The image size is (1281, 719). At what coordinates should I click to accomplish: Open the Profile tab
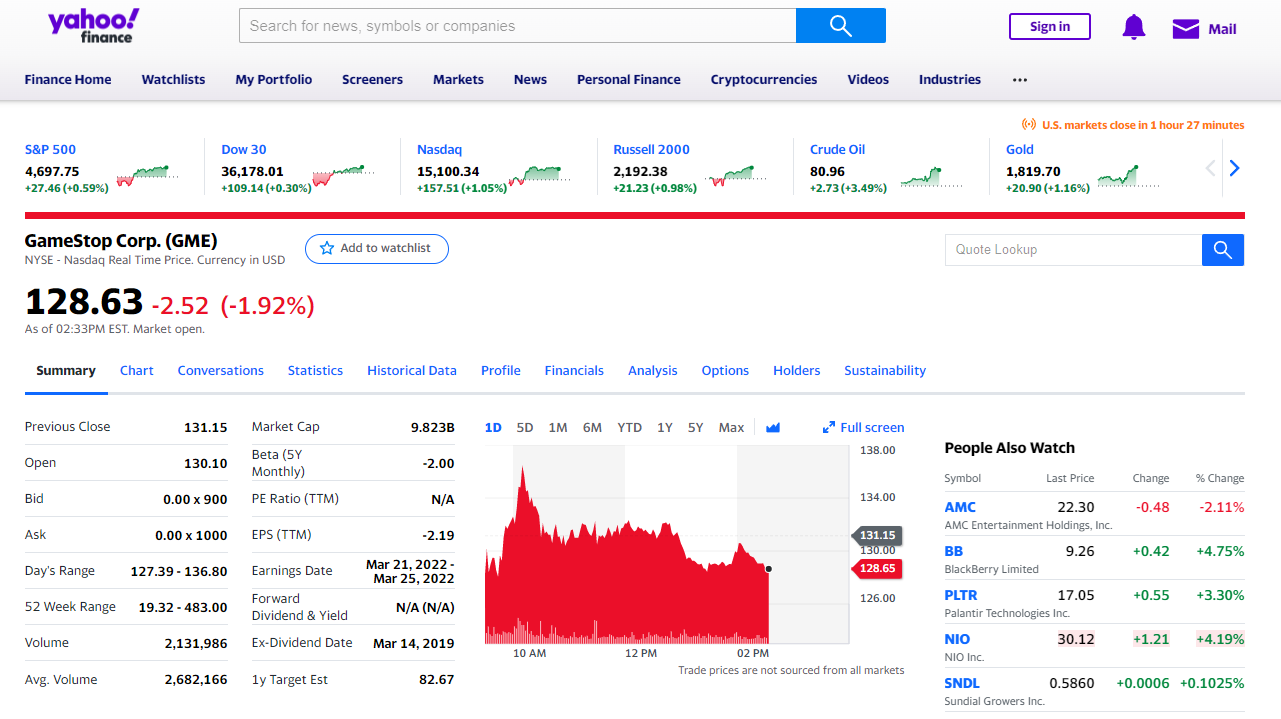[x=501, y=371]
